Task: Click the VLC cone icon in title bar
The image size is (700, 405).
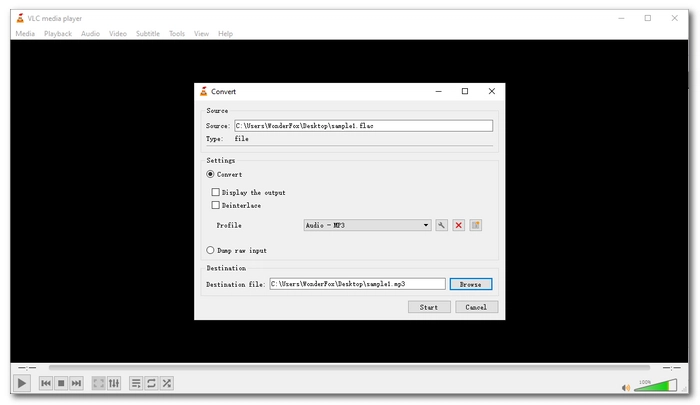Action: point(20,18)
